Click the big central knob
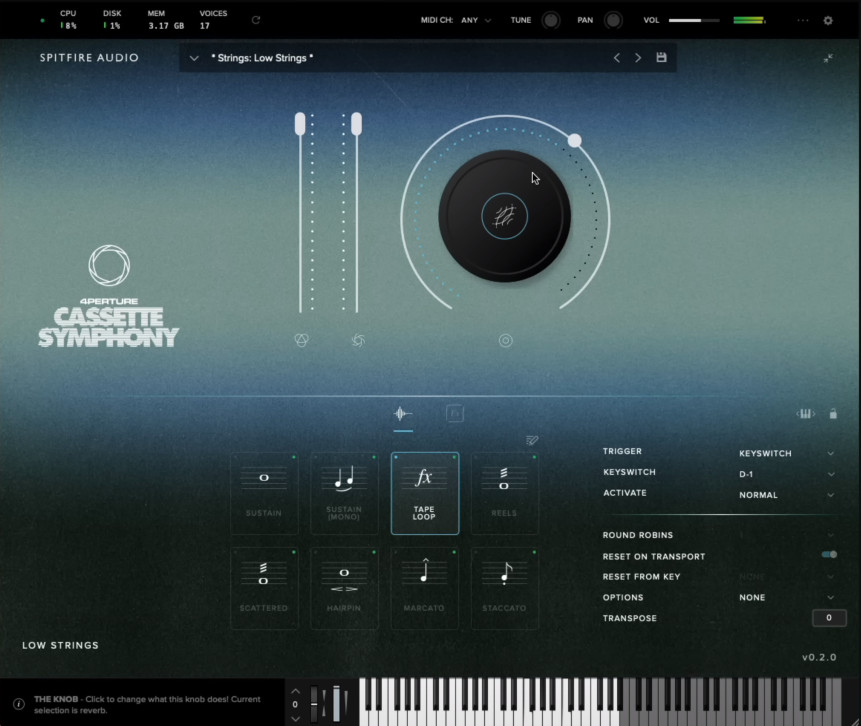Screen dimensions: 861x726 pos(505,216)
